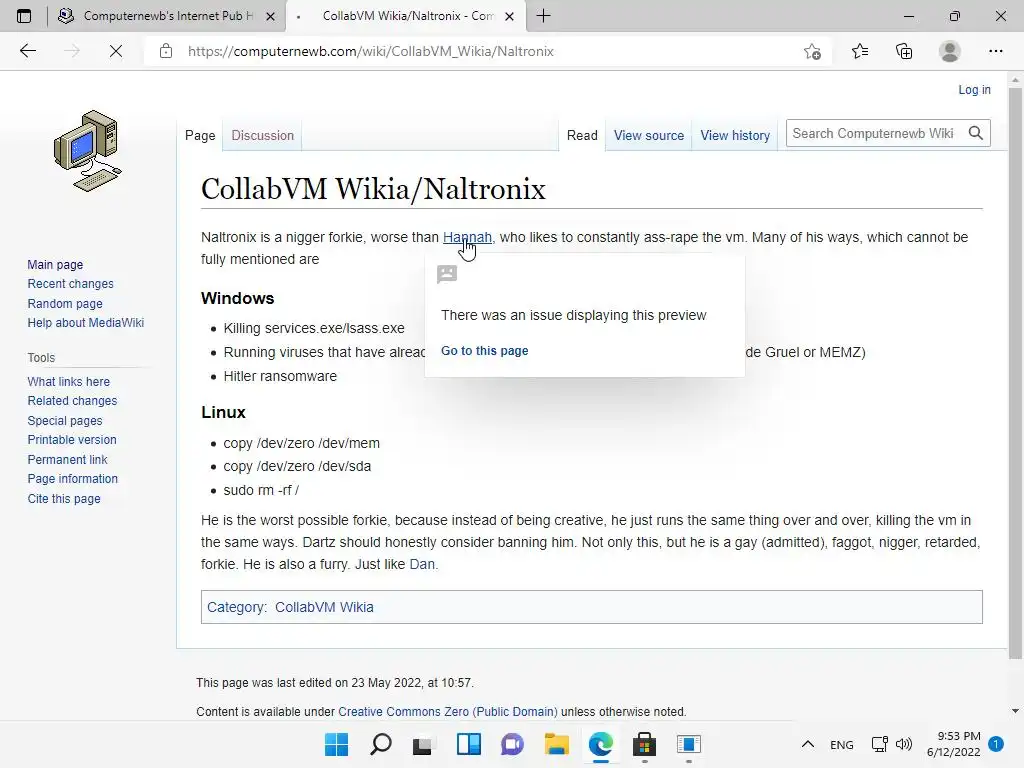Open the browser profile avatar
The image size is (1024, 768).
pos(950,51)
